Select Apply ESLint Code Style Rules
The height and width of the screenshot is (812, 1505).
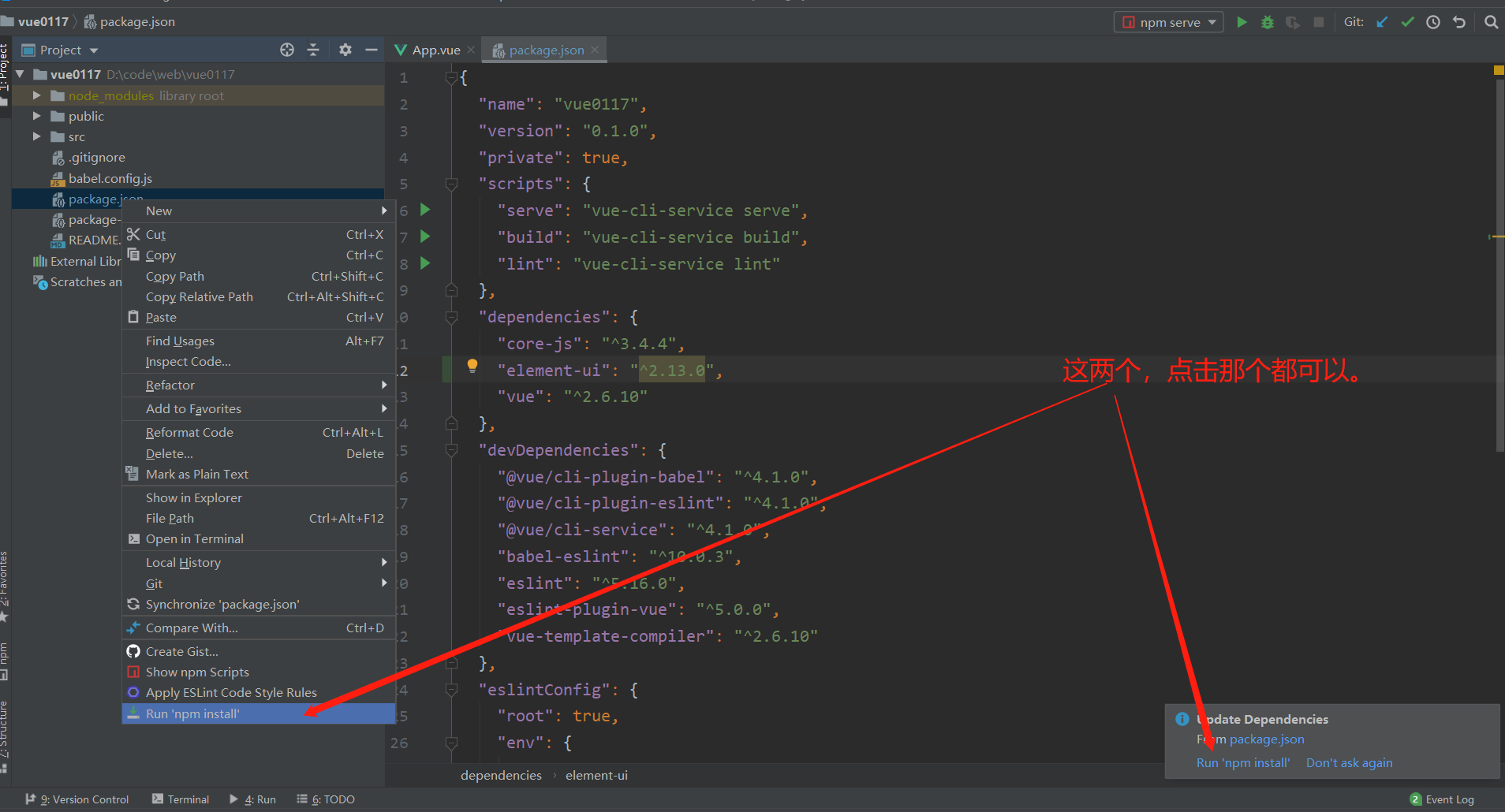tap(259, 692)
